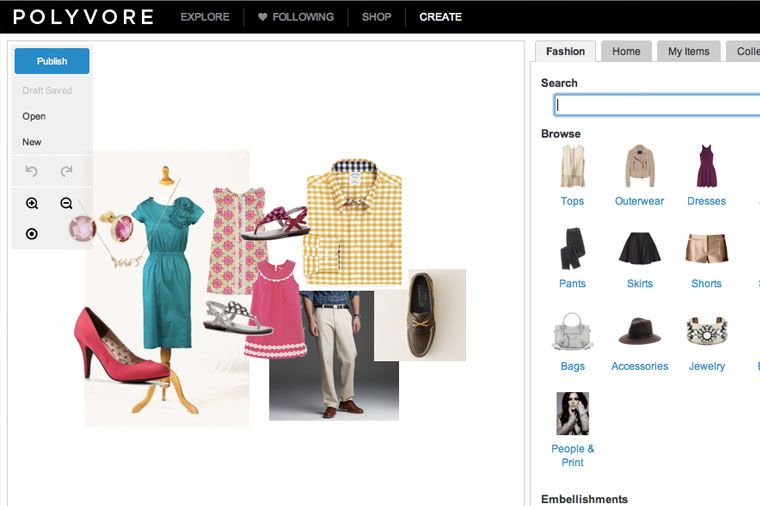
Task: Click Open in the side panel
Action: coord(34,116)
